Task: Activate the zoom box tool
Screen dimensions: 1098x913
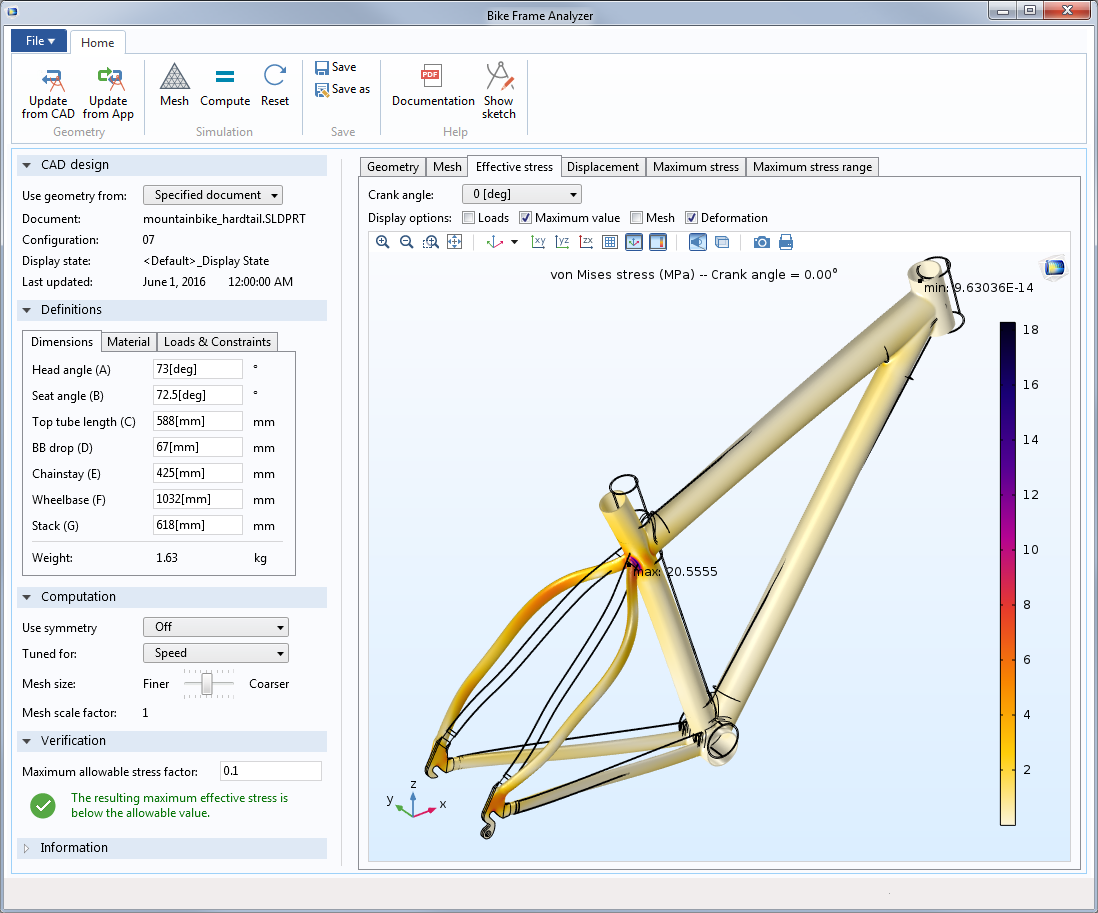Action: click(x=431, y=242)
